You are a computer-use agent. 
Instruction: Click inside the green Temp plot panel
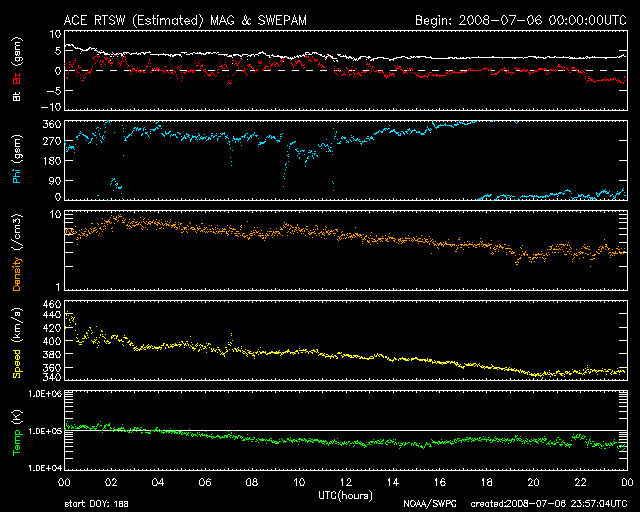pyautogui.click(x=346, y=430)
